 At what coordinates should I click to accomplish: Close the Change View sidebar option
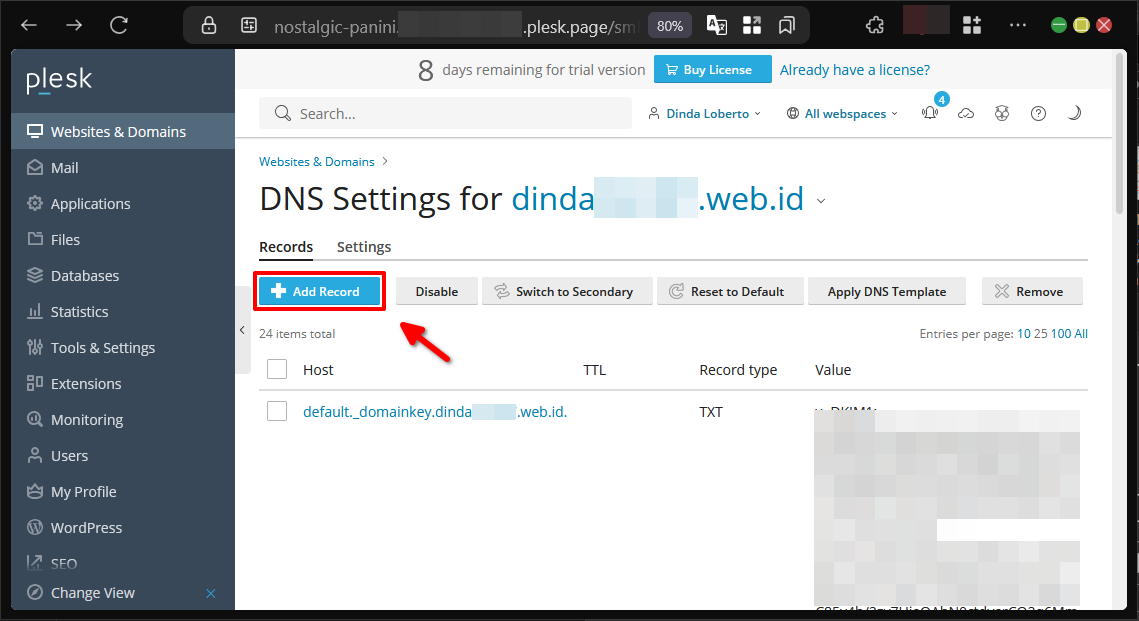pos(210,593)
